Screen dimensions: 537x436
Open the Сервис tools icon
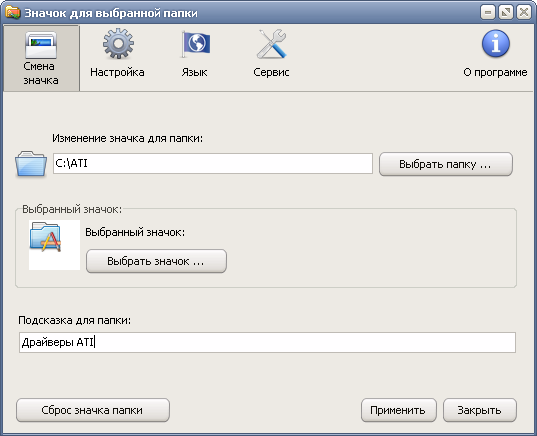(x=272, y=43)
